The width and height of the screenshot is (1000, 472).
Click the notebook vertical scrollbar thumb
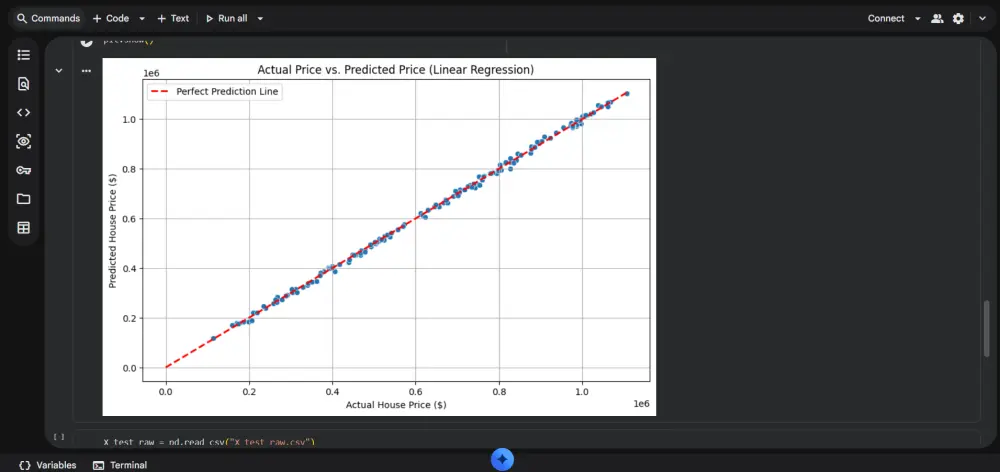(x=986, y=328)
